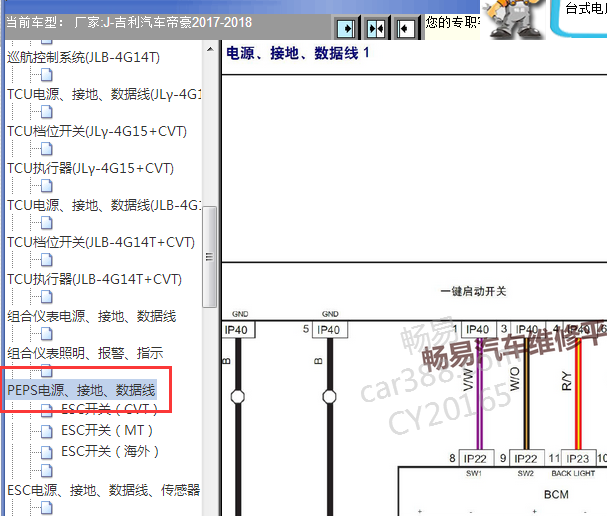Click the right-arrow panel toolbar button

click(x=346, y=28)
